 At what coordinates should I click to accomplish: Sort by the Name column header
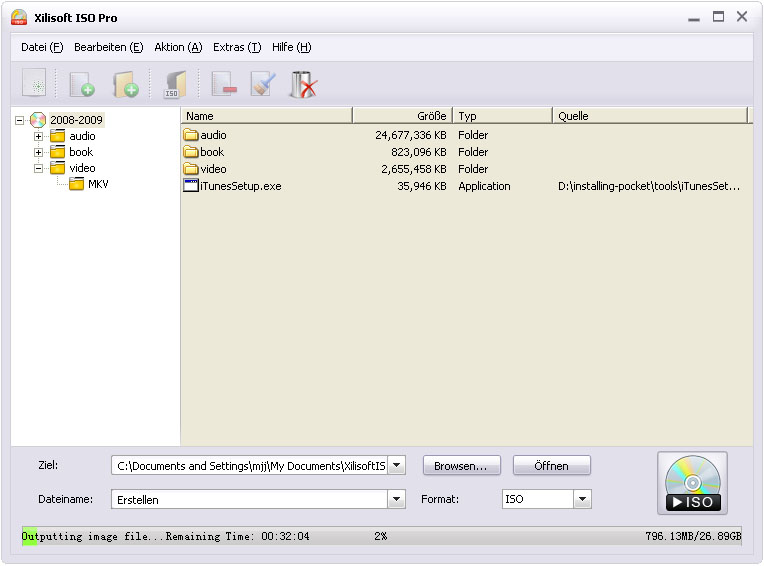(267, 116)
